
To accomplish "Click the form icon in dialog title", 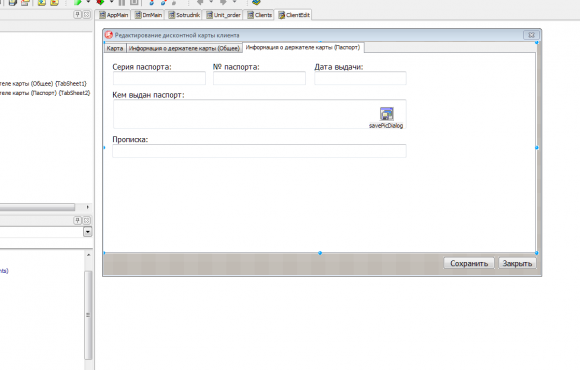I will point(109,35).
